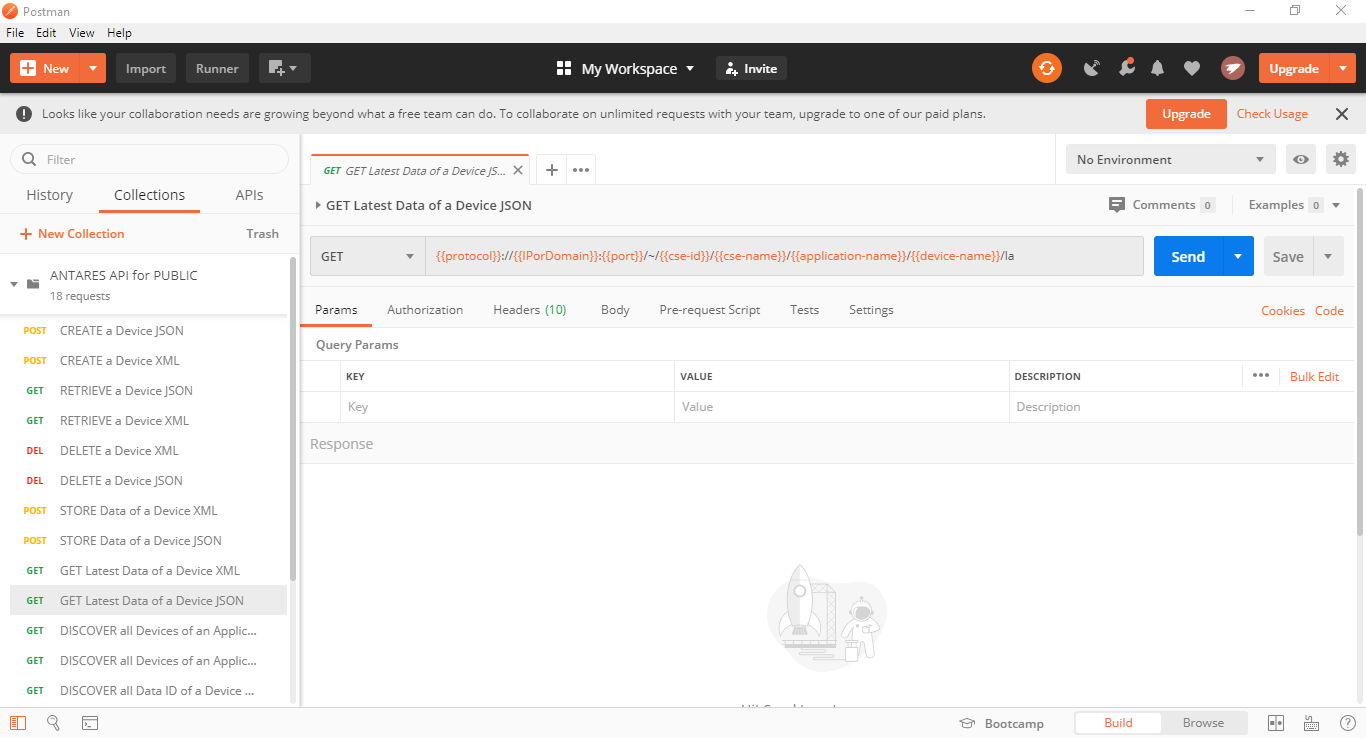Toggle sidebar visibility in the status bar

click(18, 723)
